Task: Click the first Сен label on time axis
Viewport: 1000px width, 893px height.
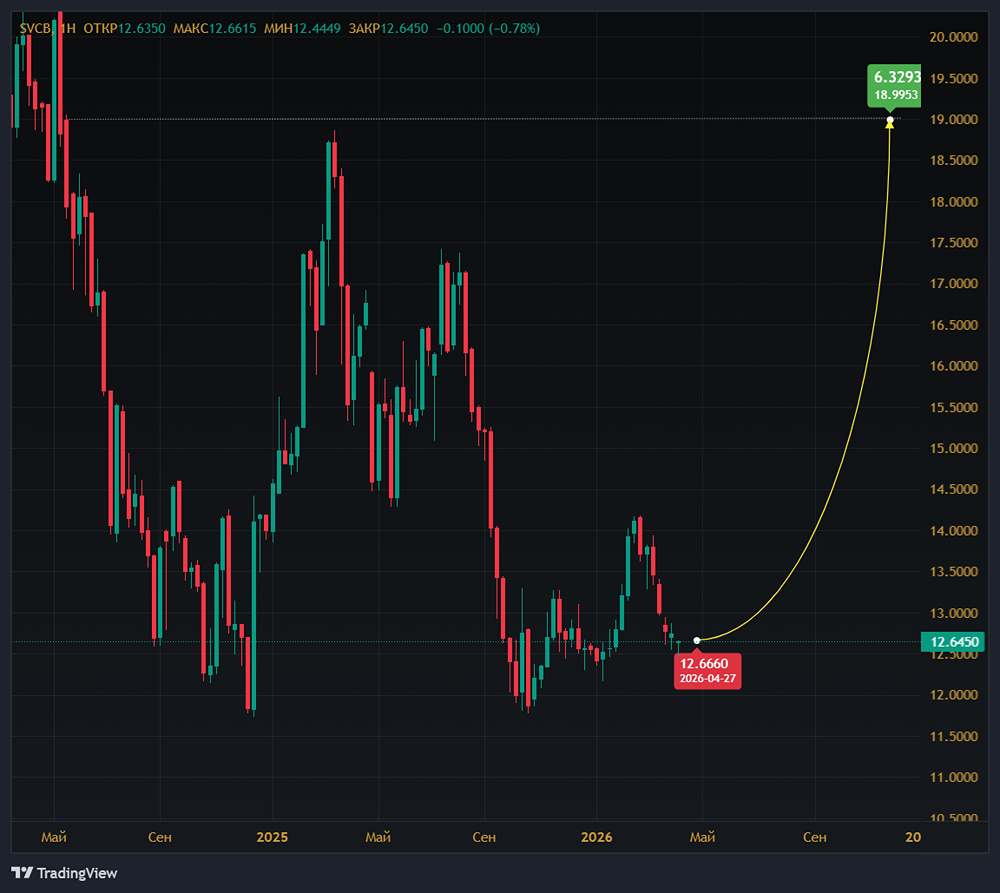Action: coord(159,837)
